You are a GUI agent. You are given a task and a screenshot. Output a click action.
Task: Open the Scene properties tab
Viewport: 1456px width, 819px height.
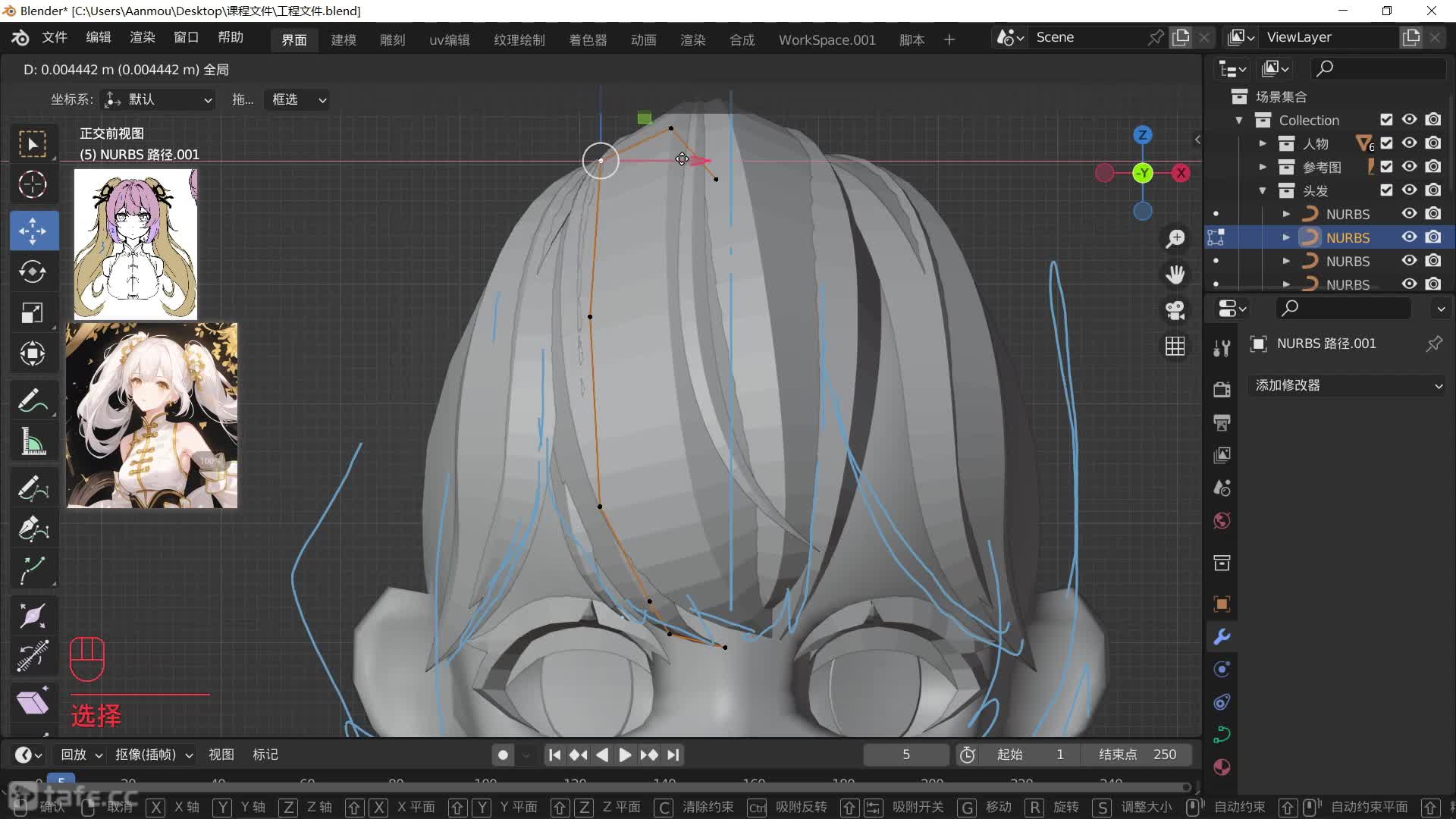pos(1222,488)
